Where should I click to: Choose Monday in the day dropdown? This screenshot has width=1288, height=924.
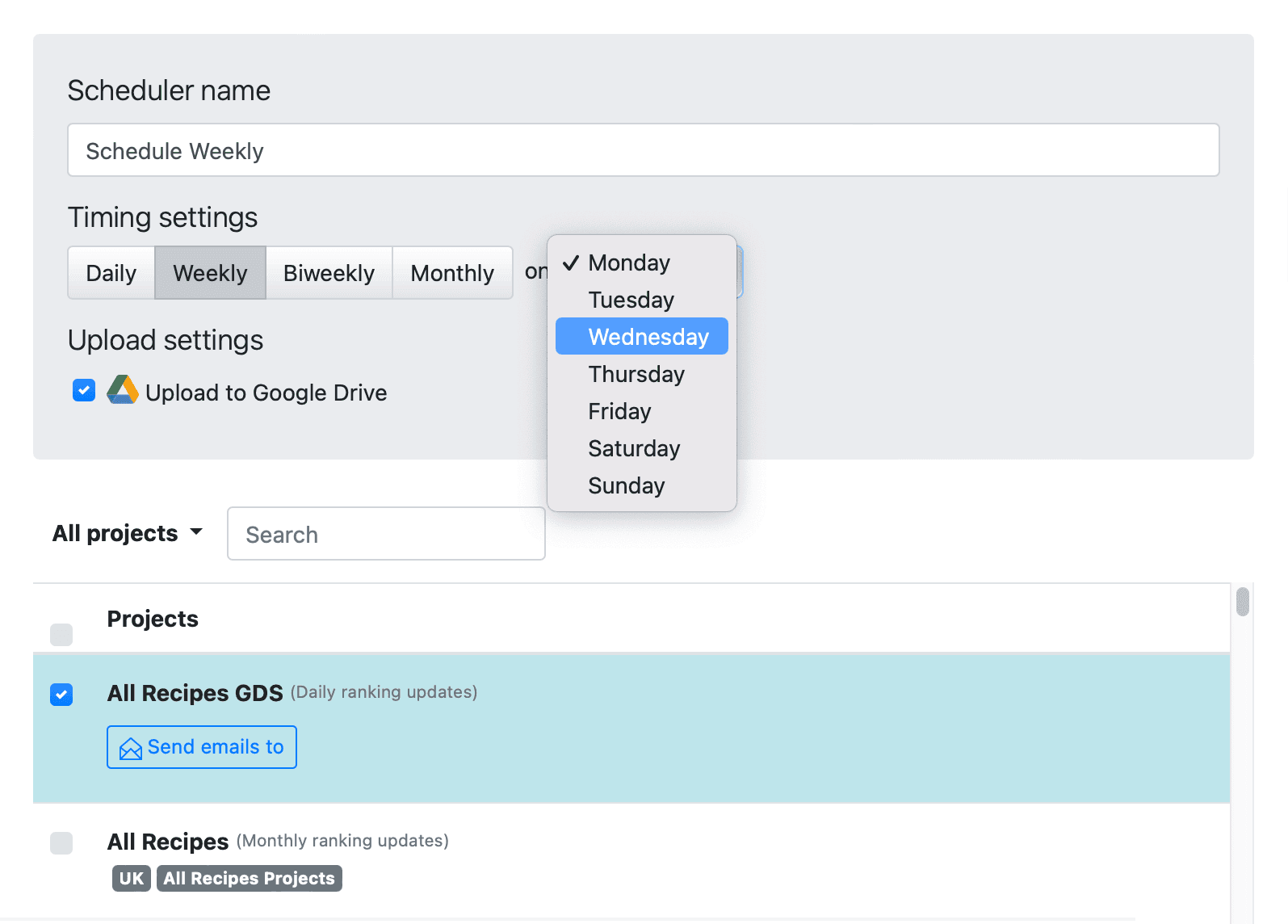(x=642, y=262)
